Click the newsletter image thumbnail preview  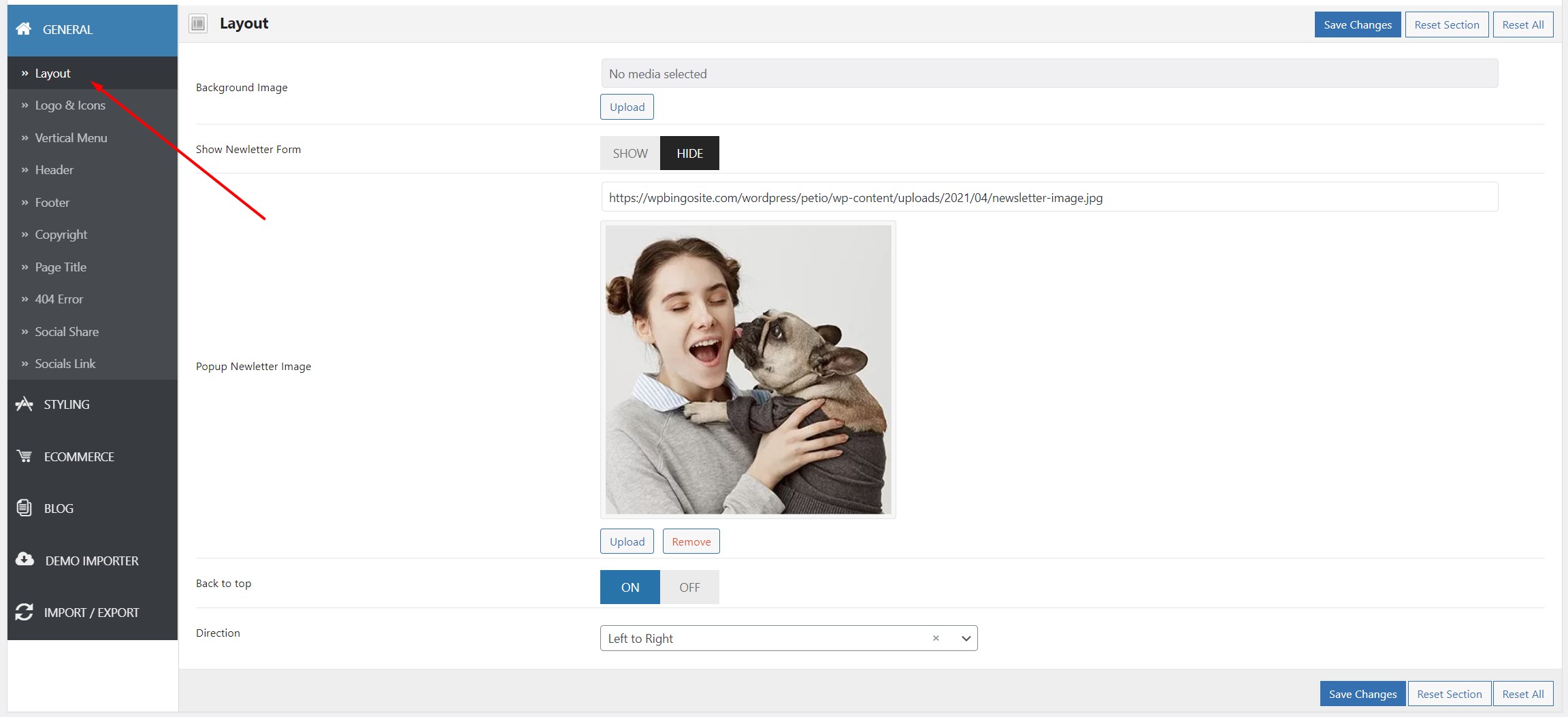pyautogui.click(x=748, y=369)
